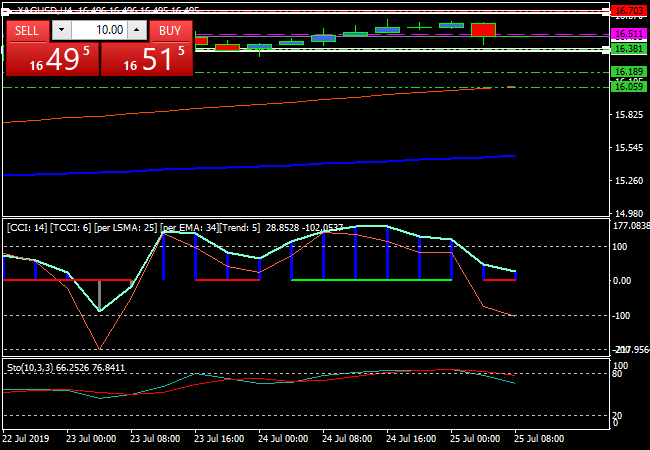Click the gray negative CCI histogram bar
Viewport: 650px width, 450px height.
(99, 295)
